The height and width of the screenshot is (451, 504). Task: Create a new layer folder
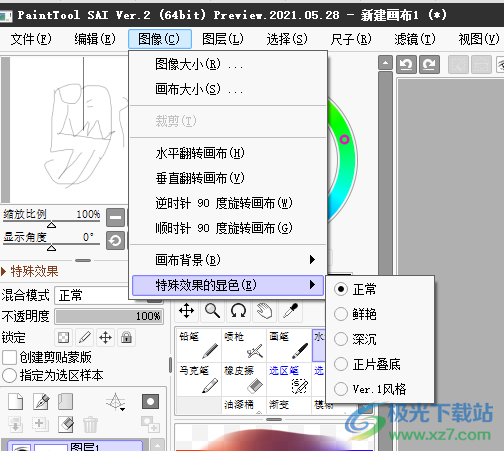coord(65,401)
